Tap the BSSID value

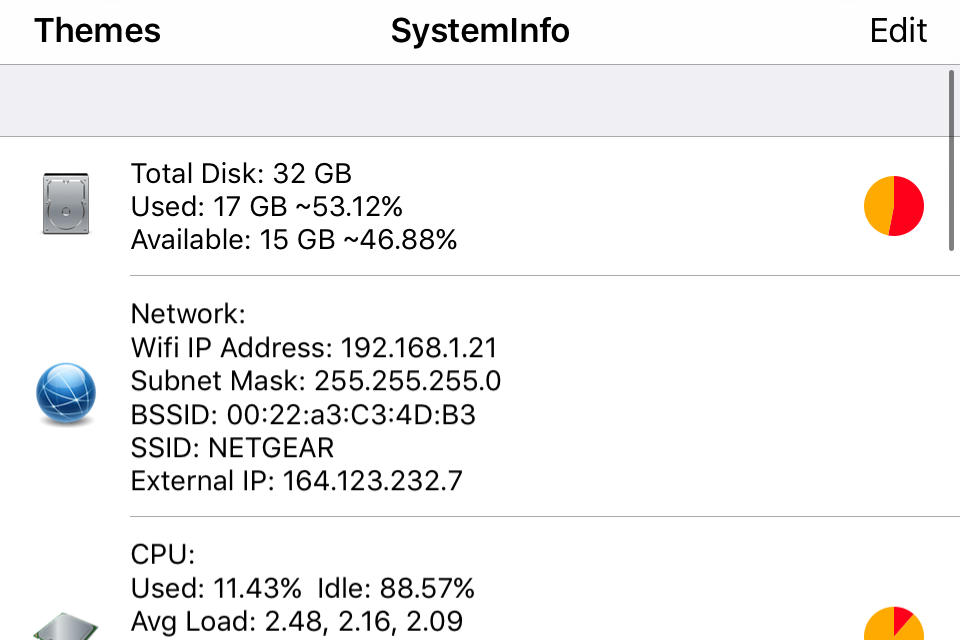(304, 414)
